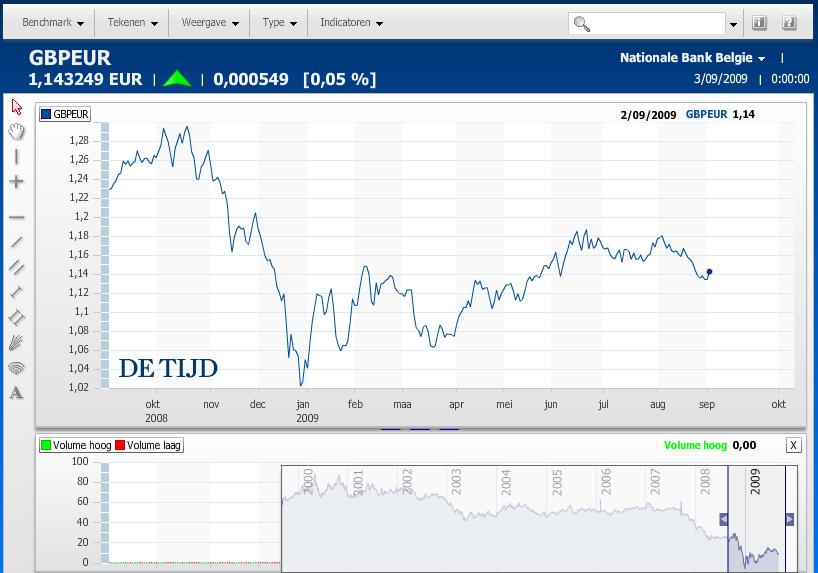Select the horizontal line drawing tool
The height and width of the screenshot is (573, 818).
click(17, 217)
